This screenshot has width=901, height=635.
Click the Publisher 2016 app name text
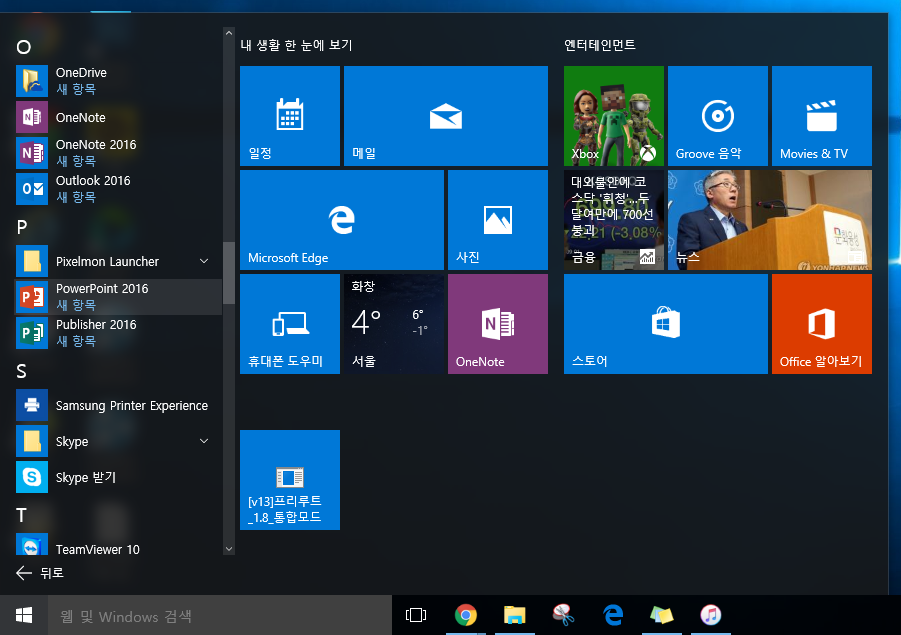96,325
